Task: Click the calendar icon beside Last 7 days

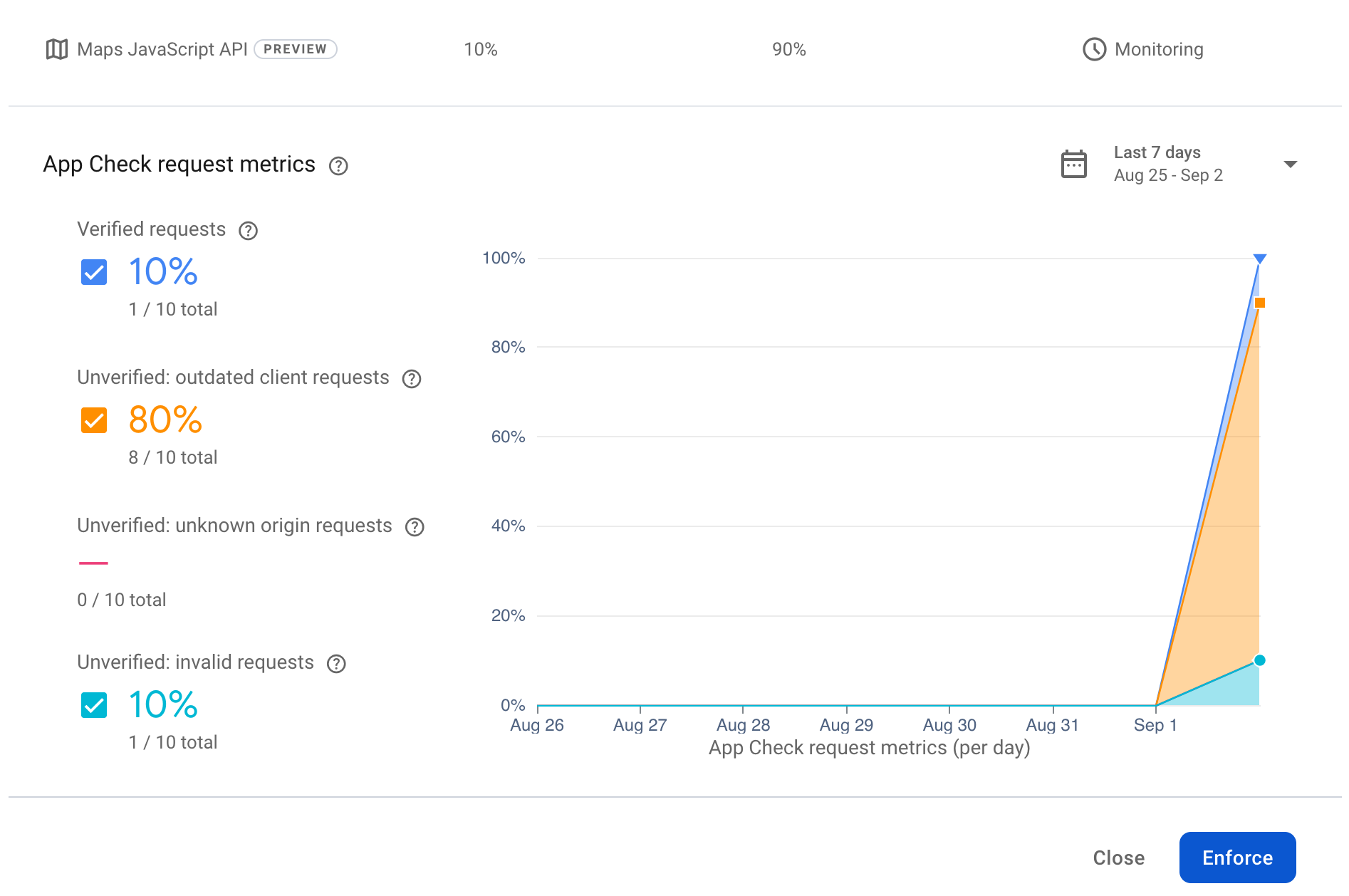Action: pos(1074,163)
